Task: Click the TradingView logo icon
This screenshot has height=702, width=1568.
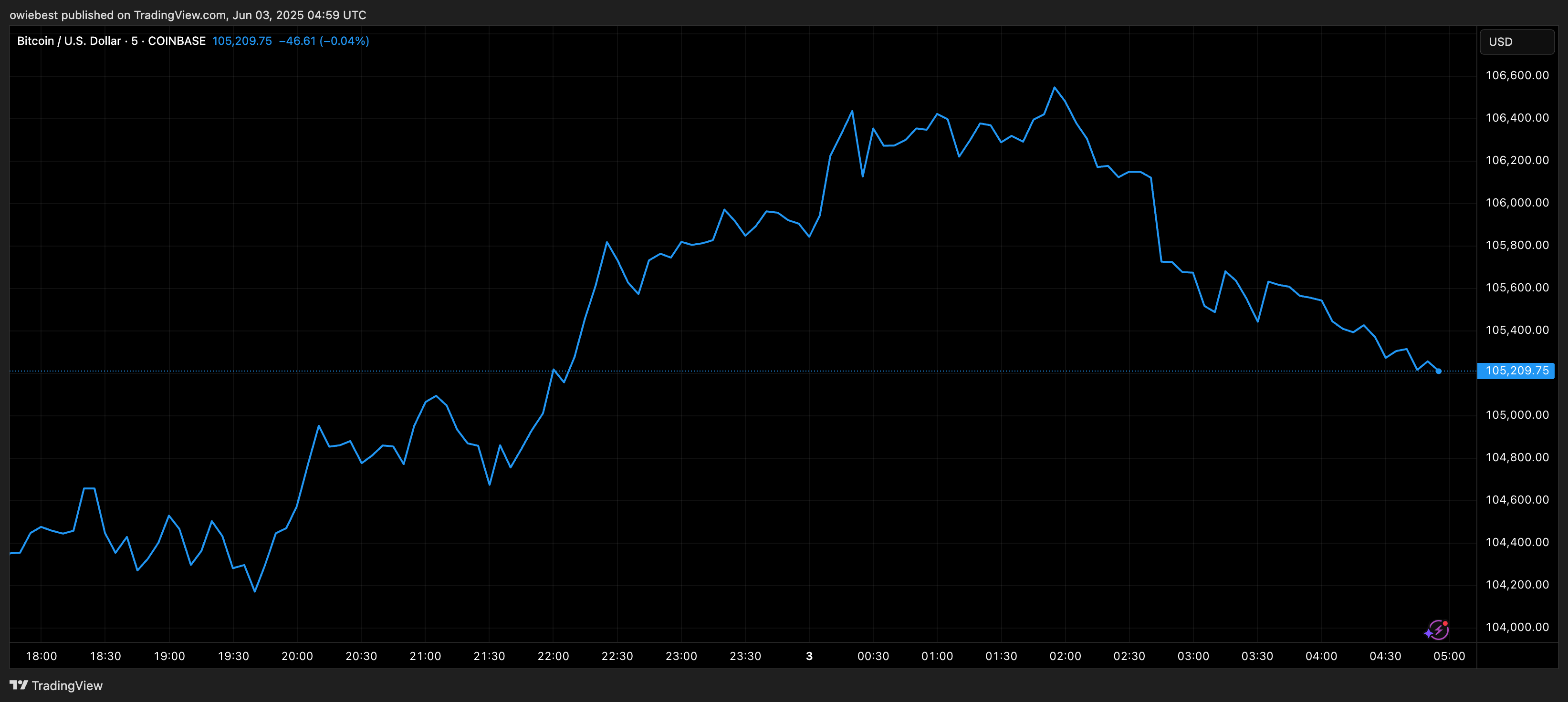Action: coord(18,685)
